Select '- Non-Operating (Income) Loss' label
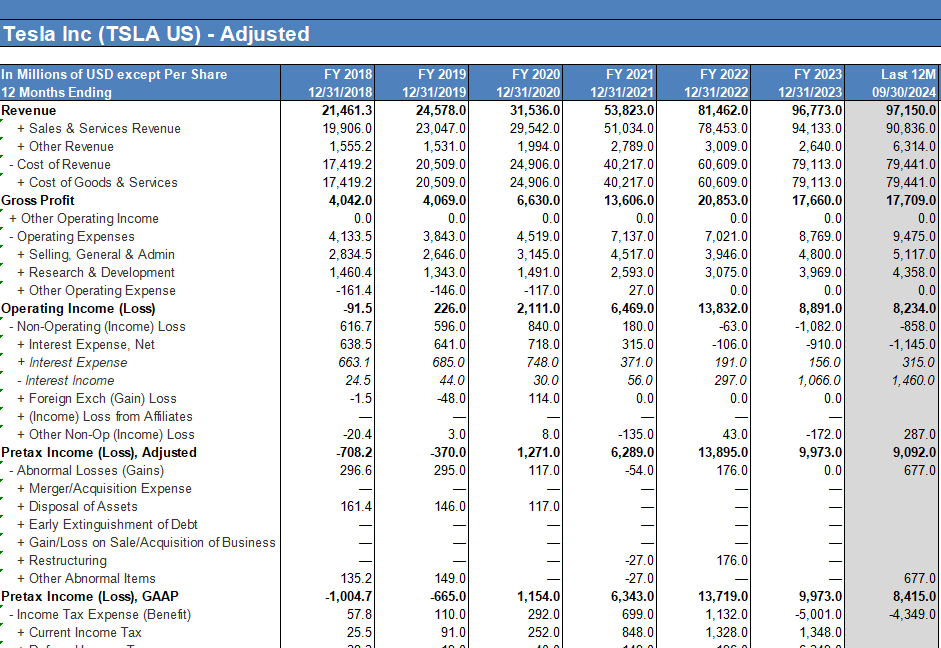The width and height of the screenshot is (941, 648). click(97, 326)
